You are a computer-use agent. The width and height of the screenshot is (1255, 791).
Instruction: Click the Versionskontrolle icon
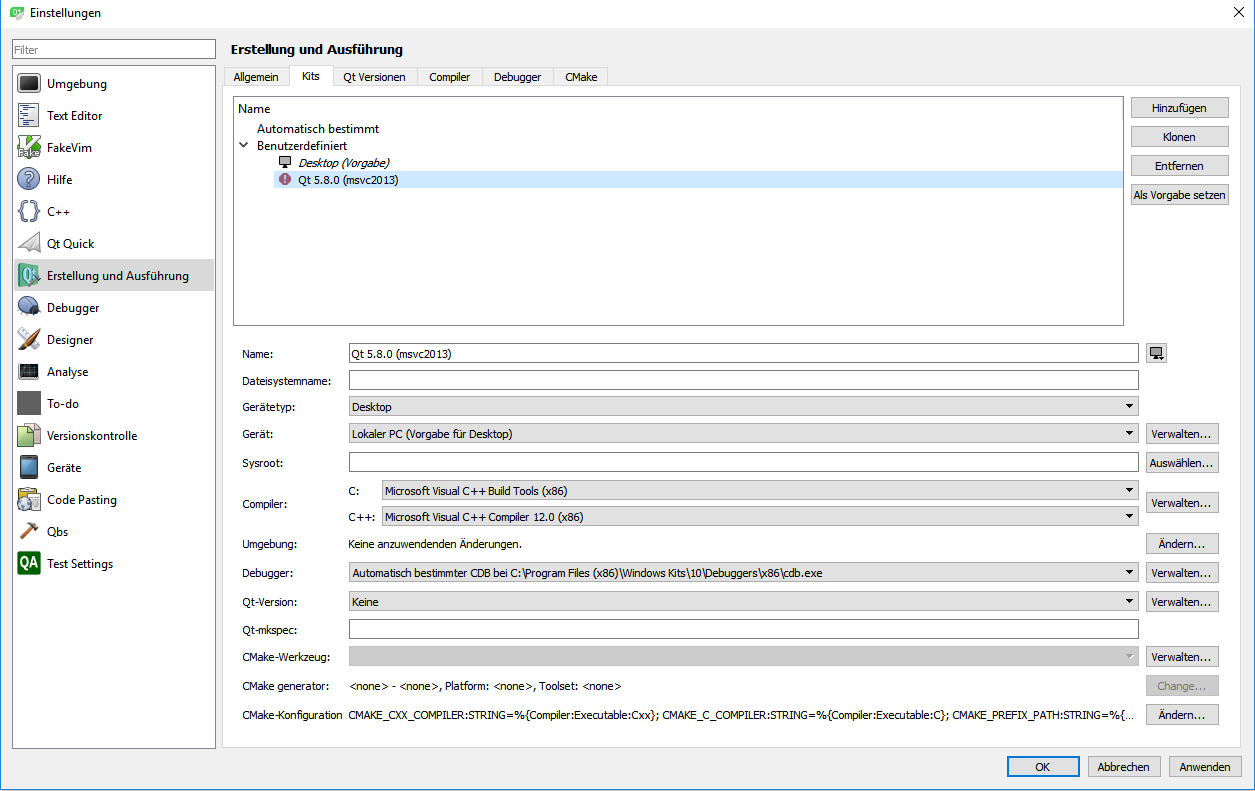[29, 436]
